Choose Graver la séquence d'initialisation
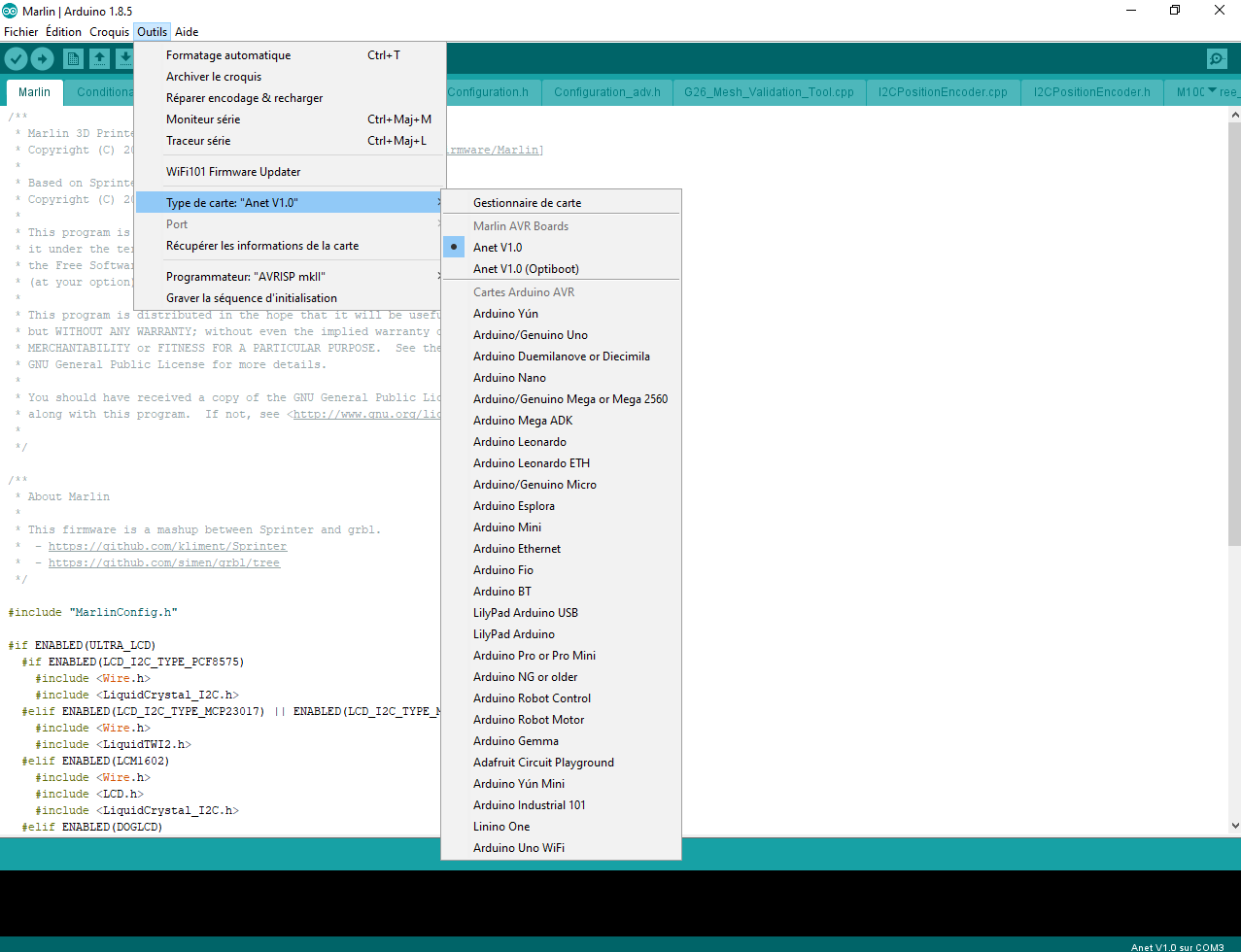1241x952 pixels. 290,298
